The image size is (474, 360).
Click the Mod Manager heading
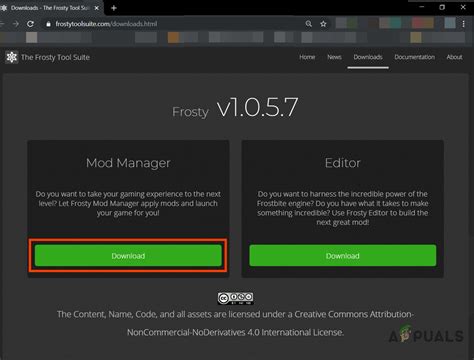(128, 163)
